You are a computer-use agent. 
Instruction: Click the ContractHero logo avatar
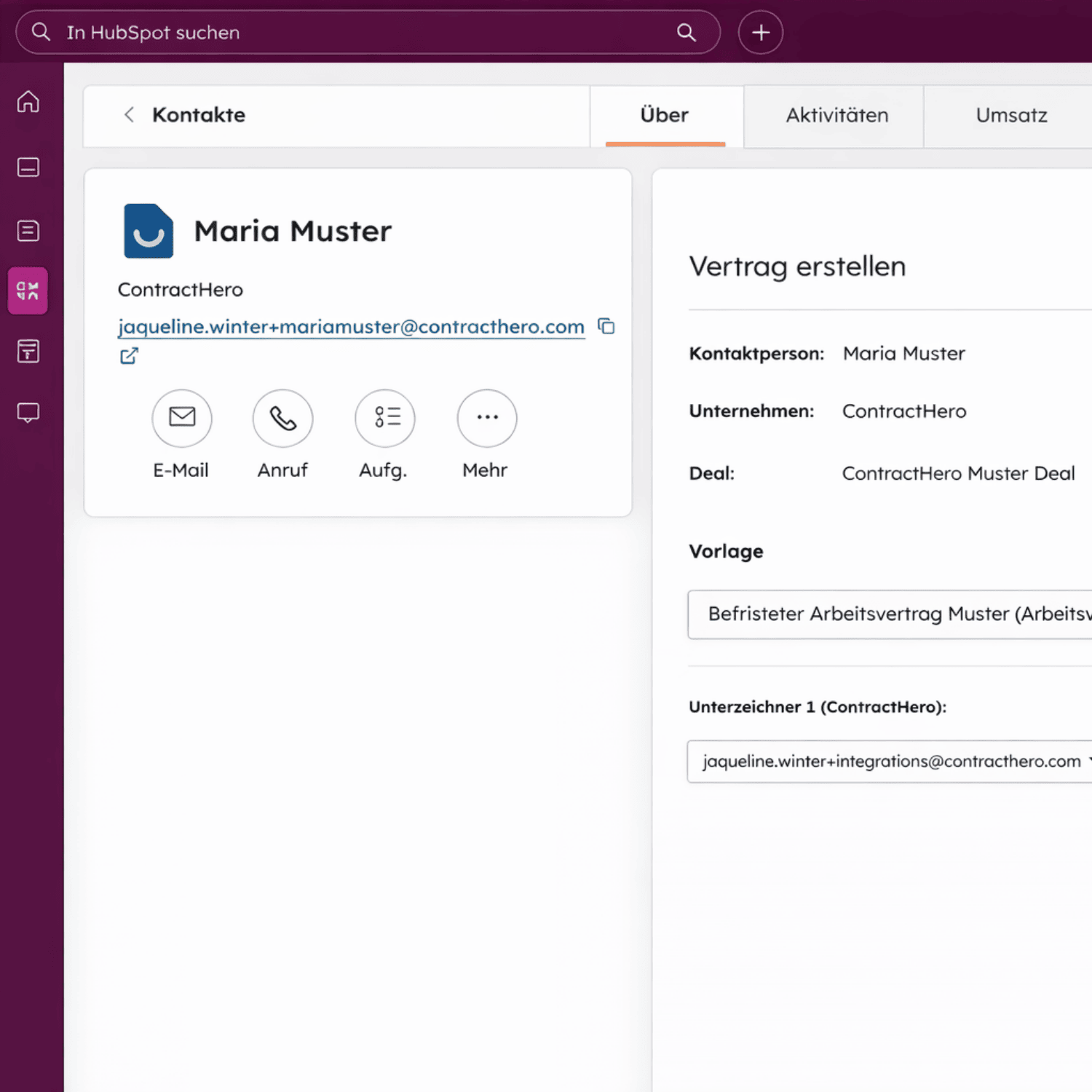(x=149, y=231)
